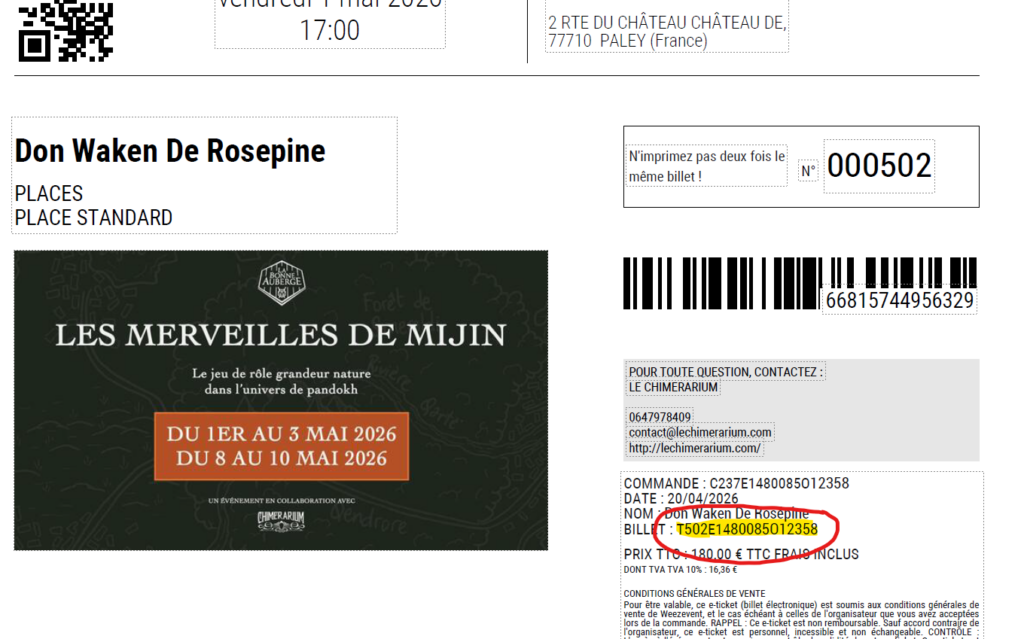Click the highlighted ticket code T502E1480085O12358
1024x639 pixels.
tap(746, 529)
